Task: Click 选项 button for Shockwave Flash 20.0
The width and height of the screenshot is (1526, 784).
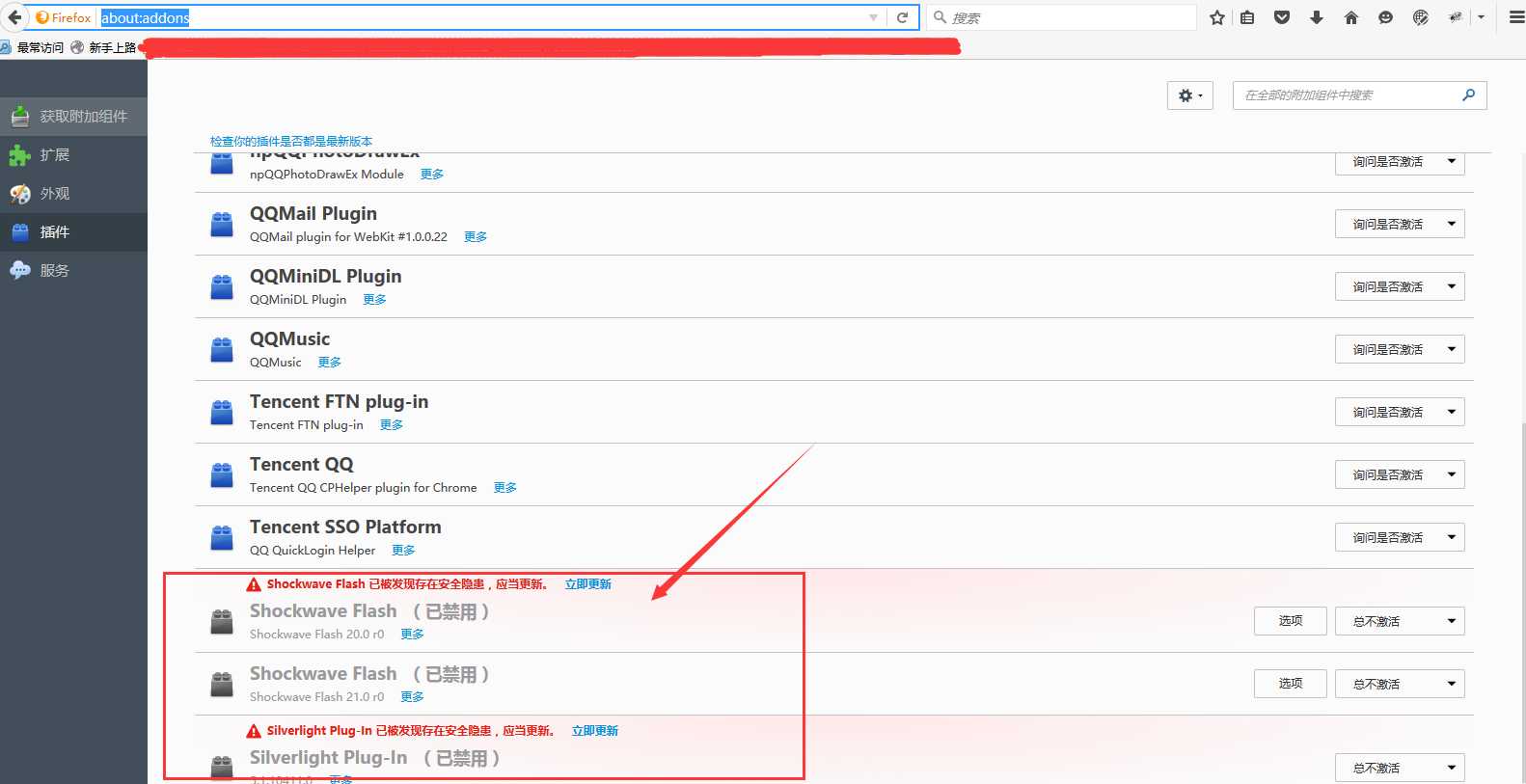Action: click(1291, 621)
